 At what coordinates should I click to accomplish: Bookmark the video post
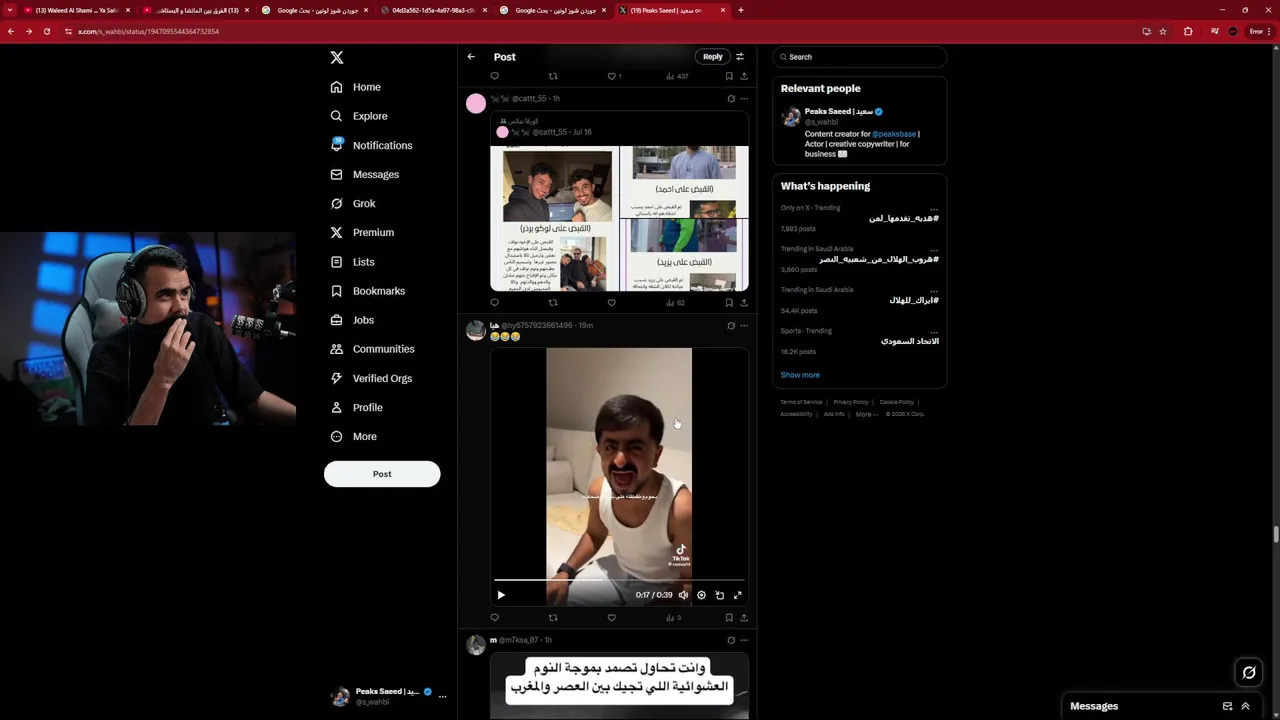pyautogui.click(x=729, y=618)
